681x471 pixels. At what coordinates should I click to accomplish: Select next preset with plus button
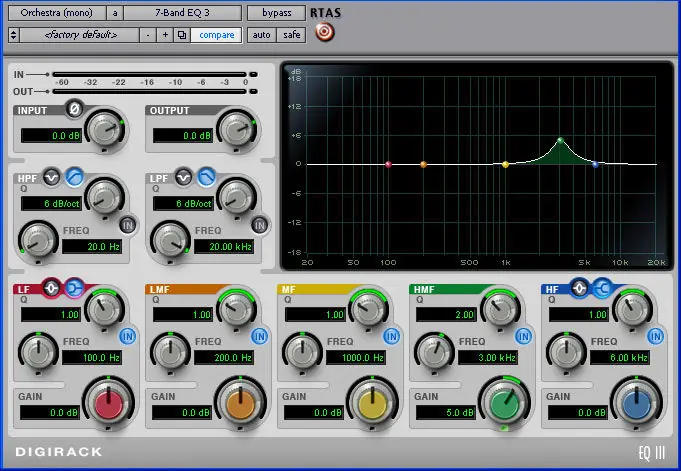(x=165, y=35)
